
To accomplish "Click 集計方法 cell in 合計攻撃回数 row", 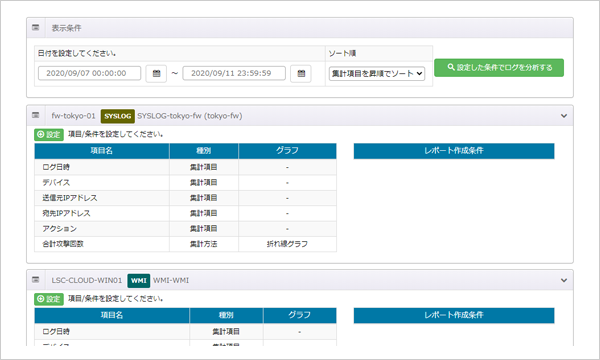I will pyautogui.click(x=204, y=244).
